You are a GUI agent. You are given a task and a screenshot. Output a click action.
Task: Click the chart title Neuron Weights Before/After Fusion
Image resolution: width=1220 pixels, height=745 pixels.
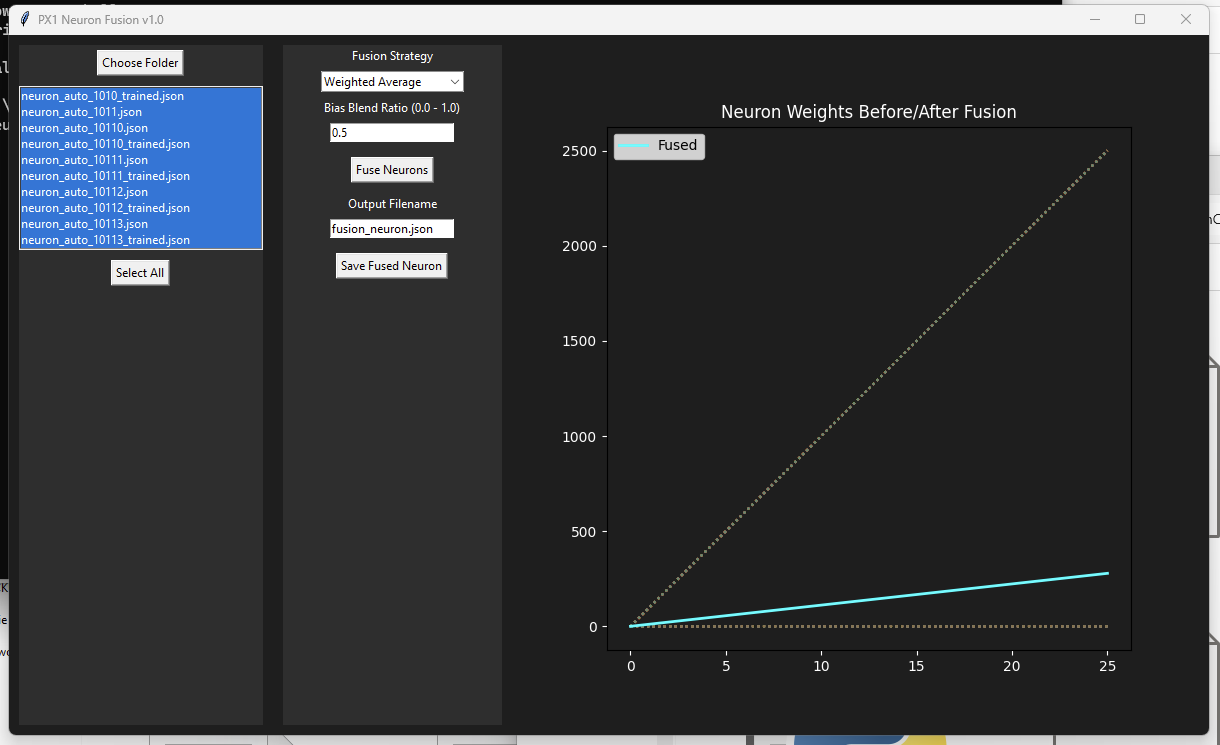(869, 112)
